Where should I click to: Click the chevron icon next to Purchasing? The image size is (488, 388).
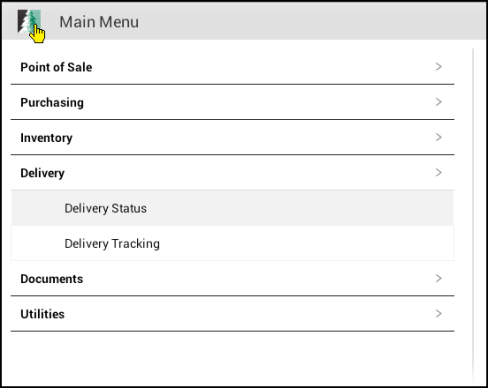tap(439, 102)
